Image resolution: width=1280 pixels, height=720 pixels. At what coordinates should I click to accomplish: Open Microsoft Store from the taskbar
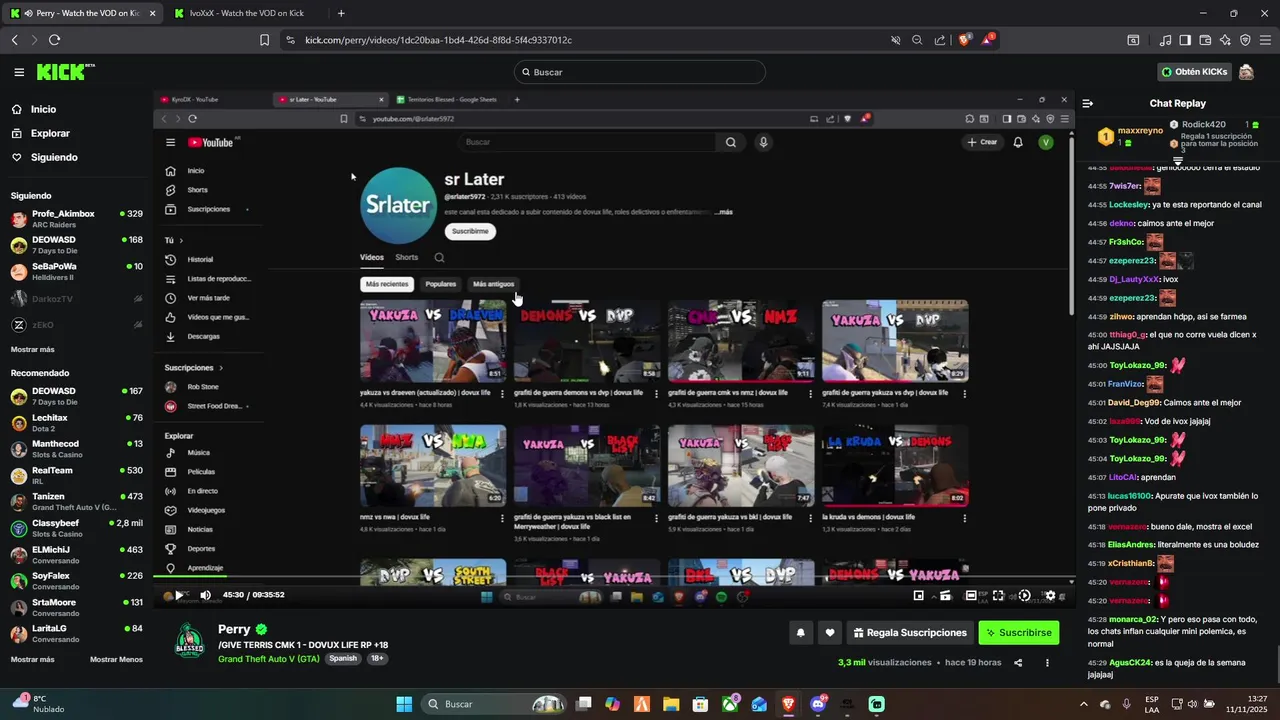(699, 704)
